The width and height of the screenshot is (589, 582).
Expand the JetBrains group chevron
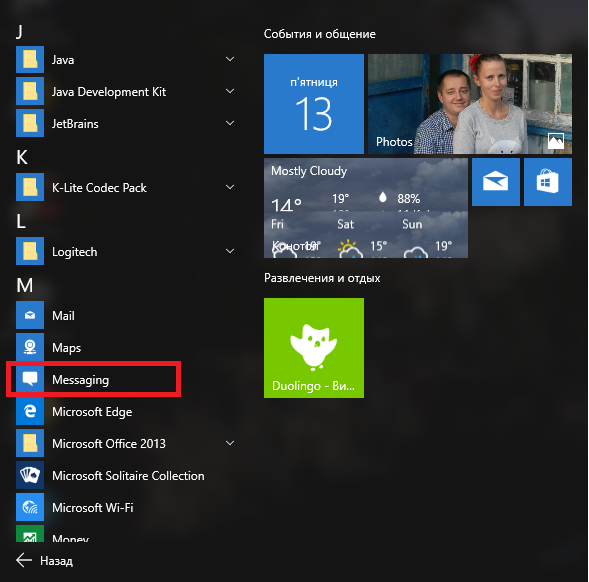tap(230, 123)
